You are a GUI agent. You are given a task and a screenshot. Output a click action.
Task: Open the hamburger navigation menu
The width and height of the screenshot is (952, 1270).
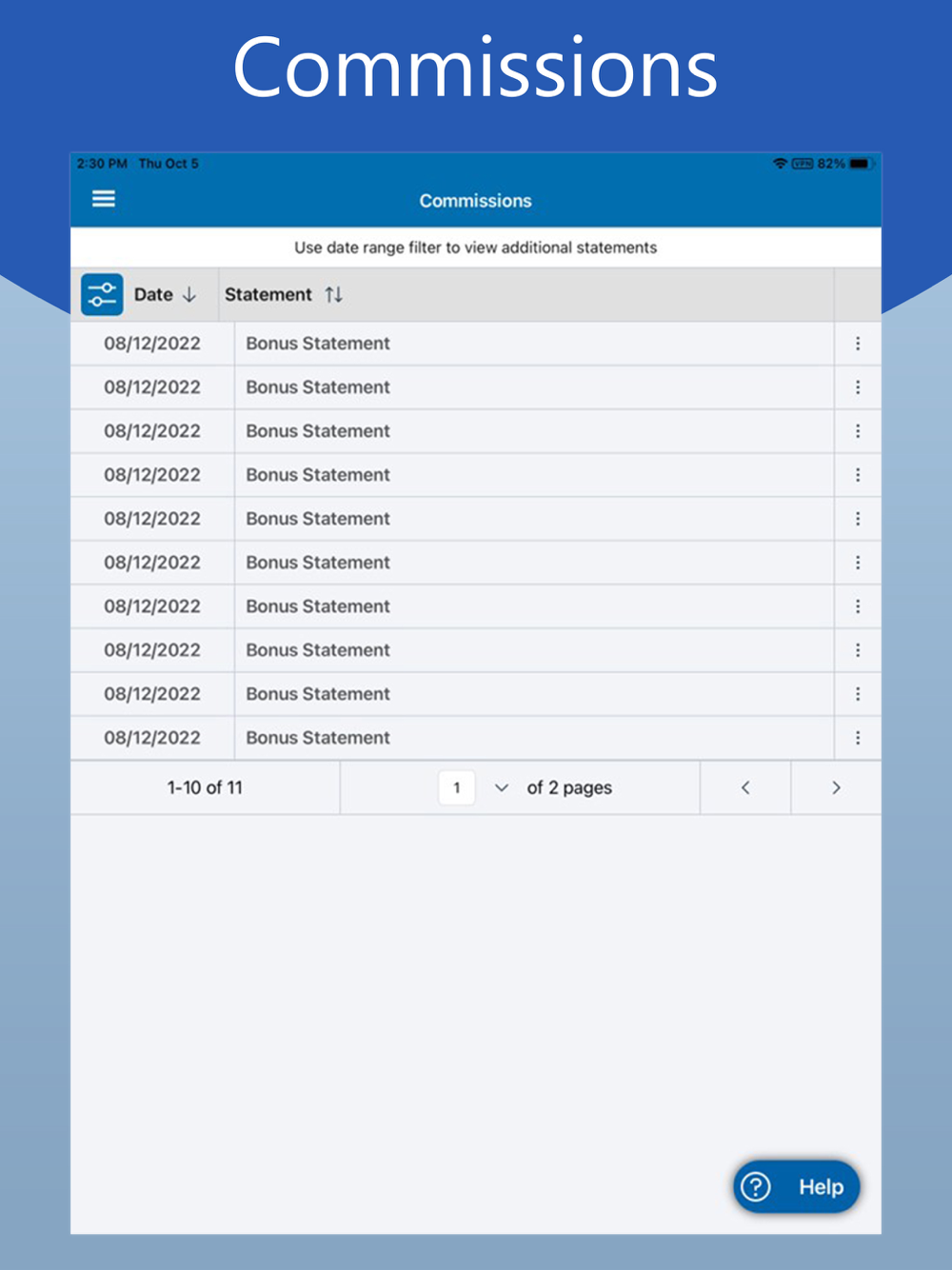pos(104,199)
